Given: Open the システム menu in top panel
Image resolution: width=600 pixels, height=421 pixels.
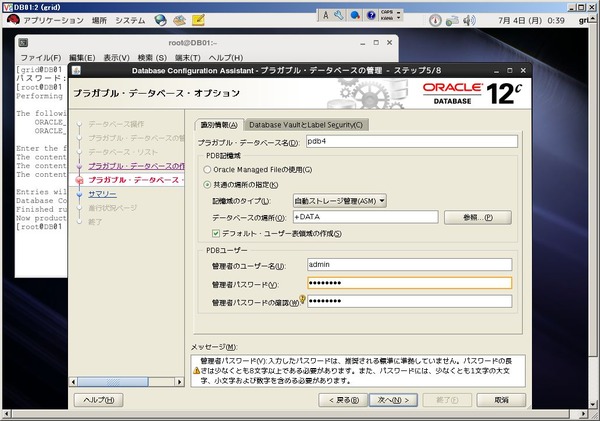Looking at the screenshot, I should coord(130,20).
